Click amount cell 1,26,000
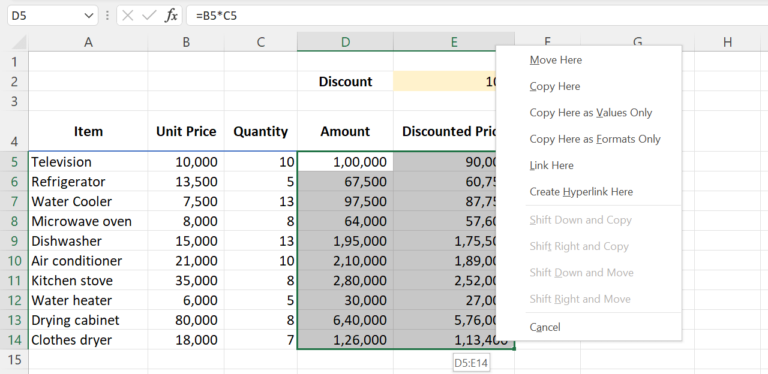The image size is (768, 374). (x=345, y=340)
